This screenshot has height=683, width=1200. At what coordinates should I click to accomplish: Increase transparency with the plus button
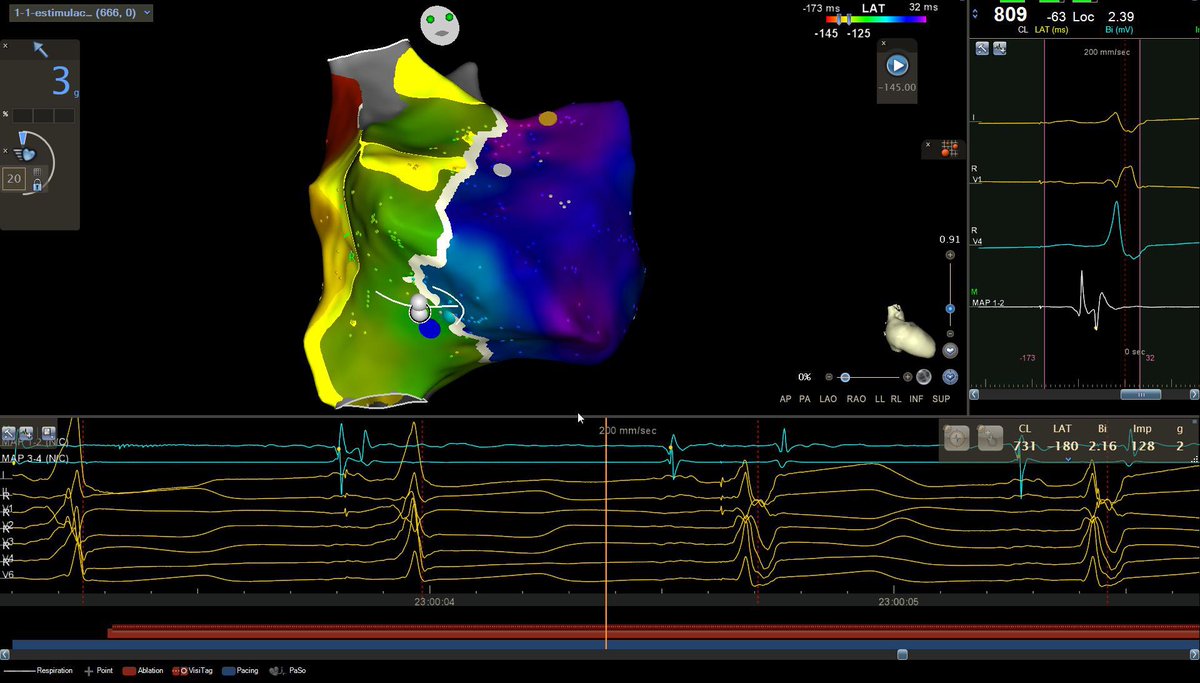point(908,377)
